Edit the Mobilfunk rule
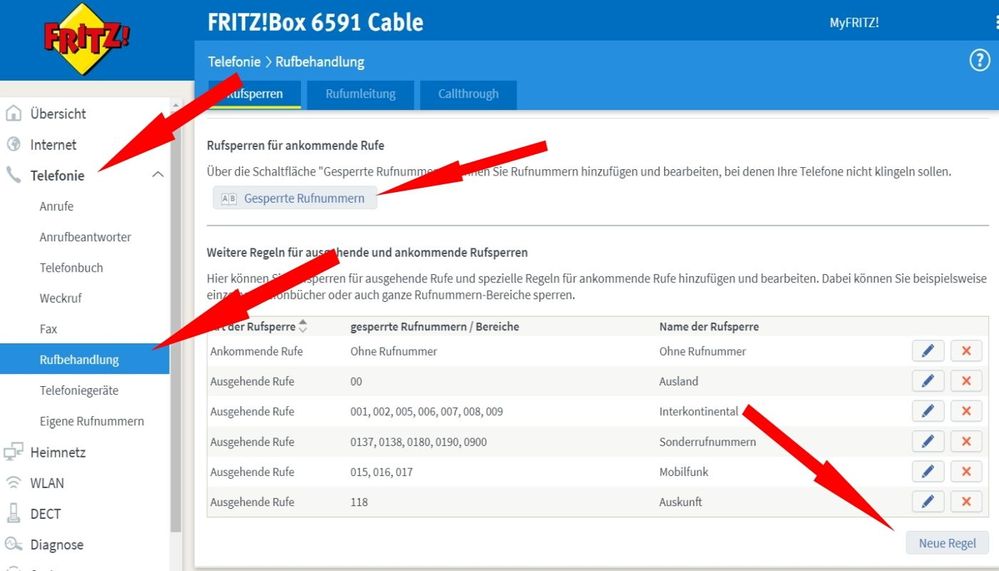 tap(928, 472)
